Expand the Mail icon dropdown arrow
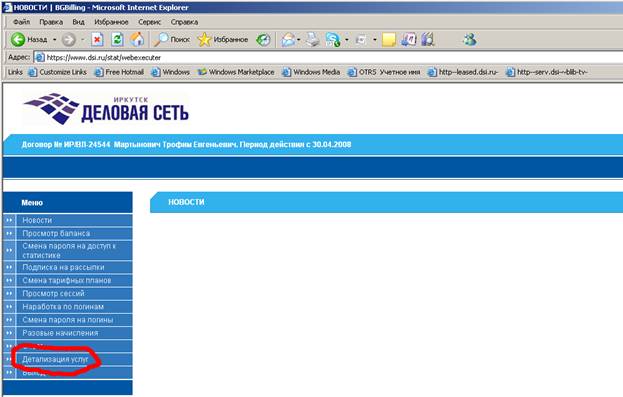The height and width of the screenshot is (397, 623). coord(299,40)
